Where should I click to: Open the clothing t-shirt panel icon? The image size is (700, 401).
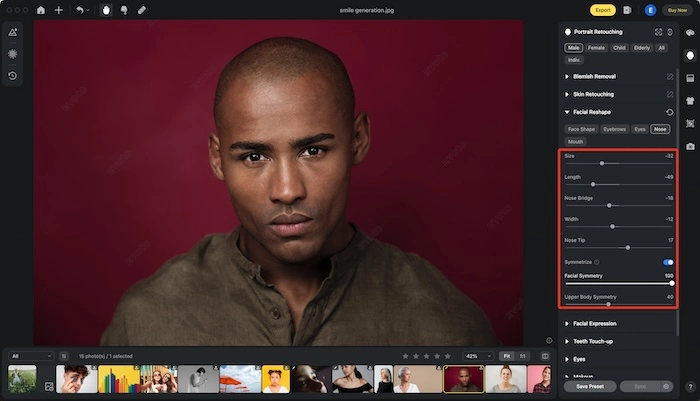tap(690, 100)
